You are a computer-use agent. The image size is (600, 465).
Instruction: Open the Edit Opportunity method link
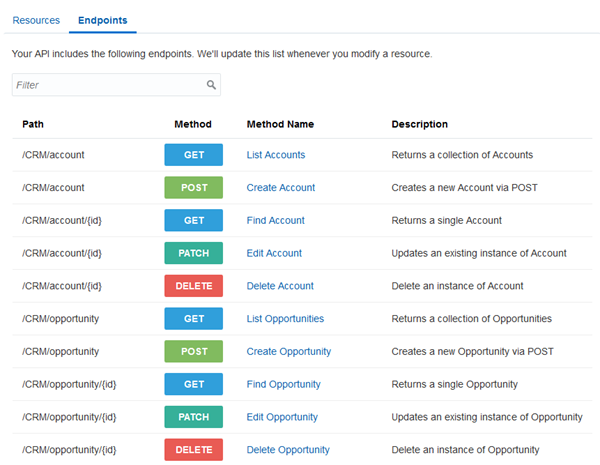coord(282,417)
